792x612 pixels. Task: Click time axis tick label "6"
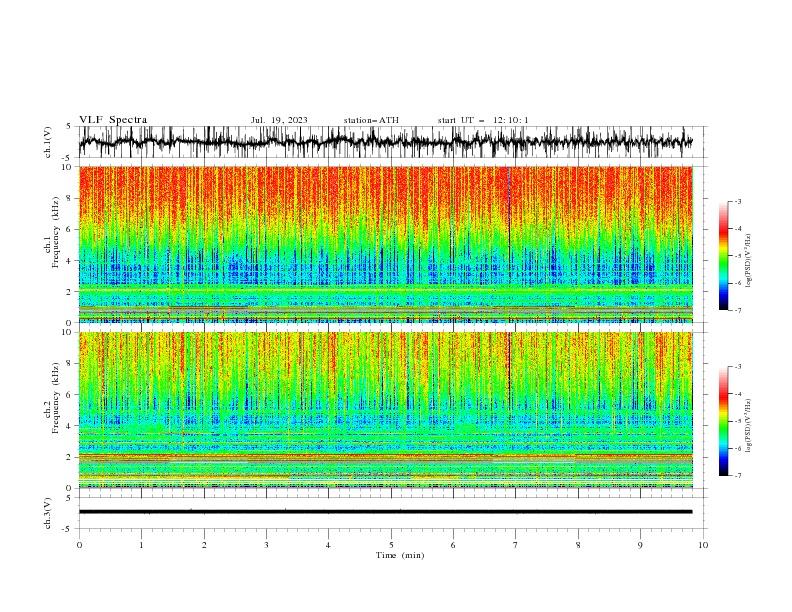453,545
